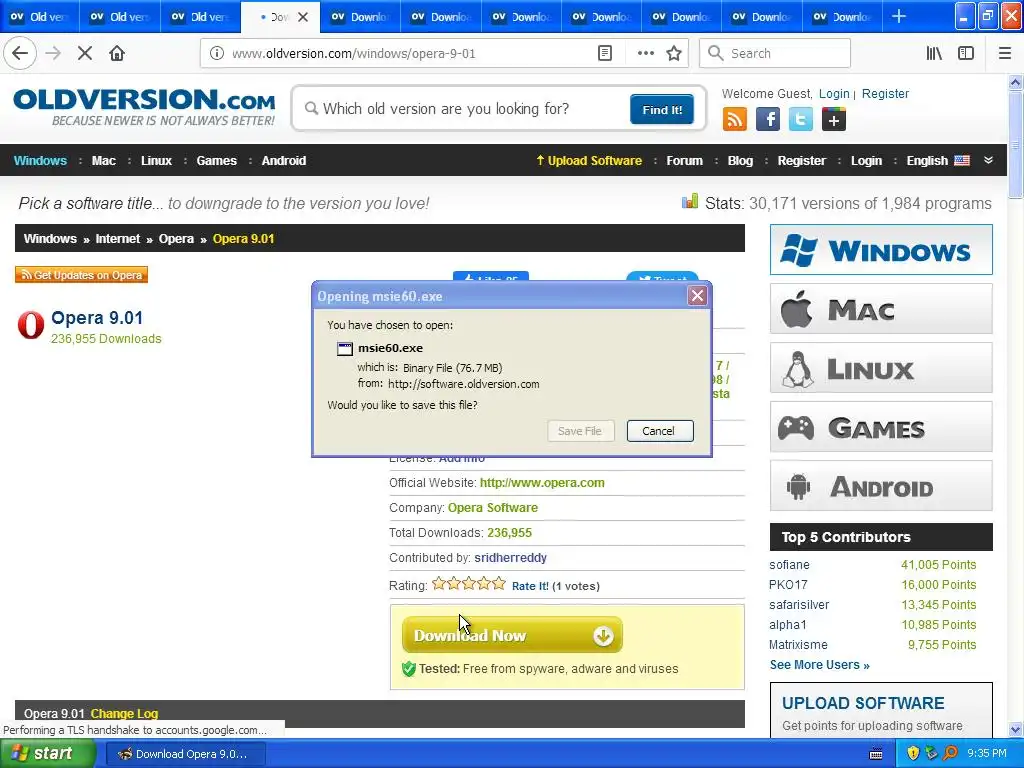Screen dimensions: 1024x768
Task: Stop loading the page with the X icon
Action: pos(85,54)
